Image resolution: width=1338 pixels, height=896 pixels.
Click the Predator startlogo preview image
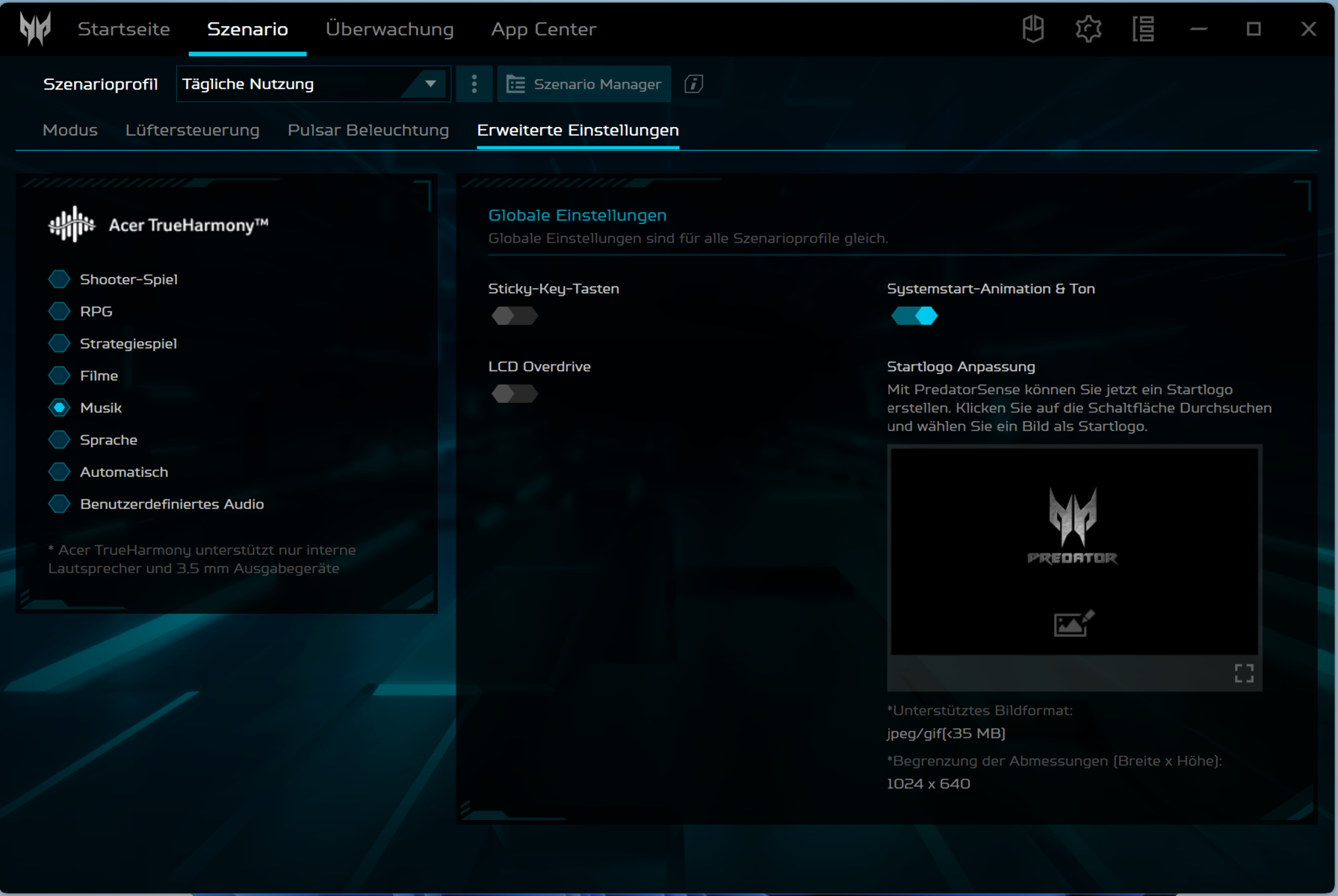(1074, 551)
